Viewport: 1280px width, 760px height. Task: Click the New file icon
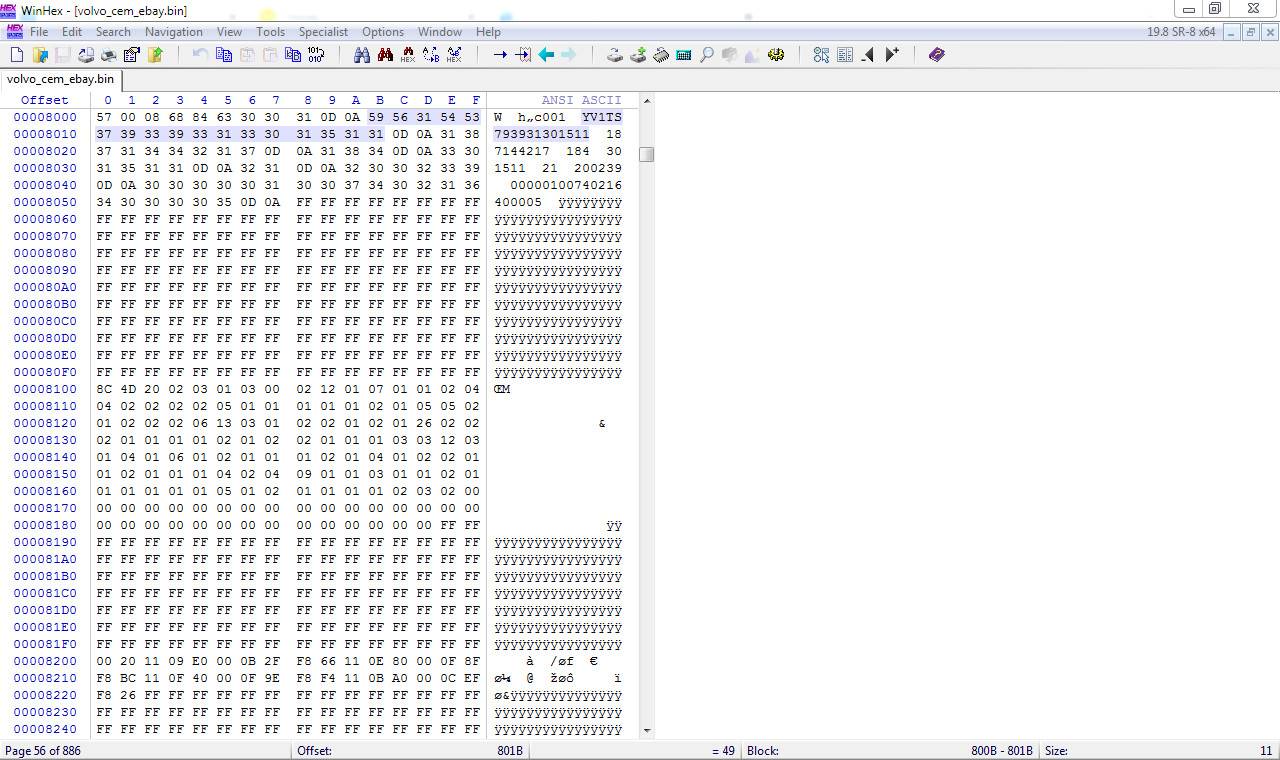click(17, 55)
